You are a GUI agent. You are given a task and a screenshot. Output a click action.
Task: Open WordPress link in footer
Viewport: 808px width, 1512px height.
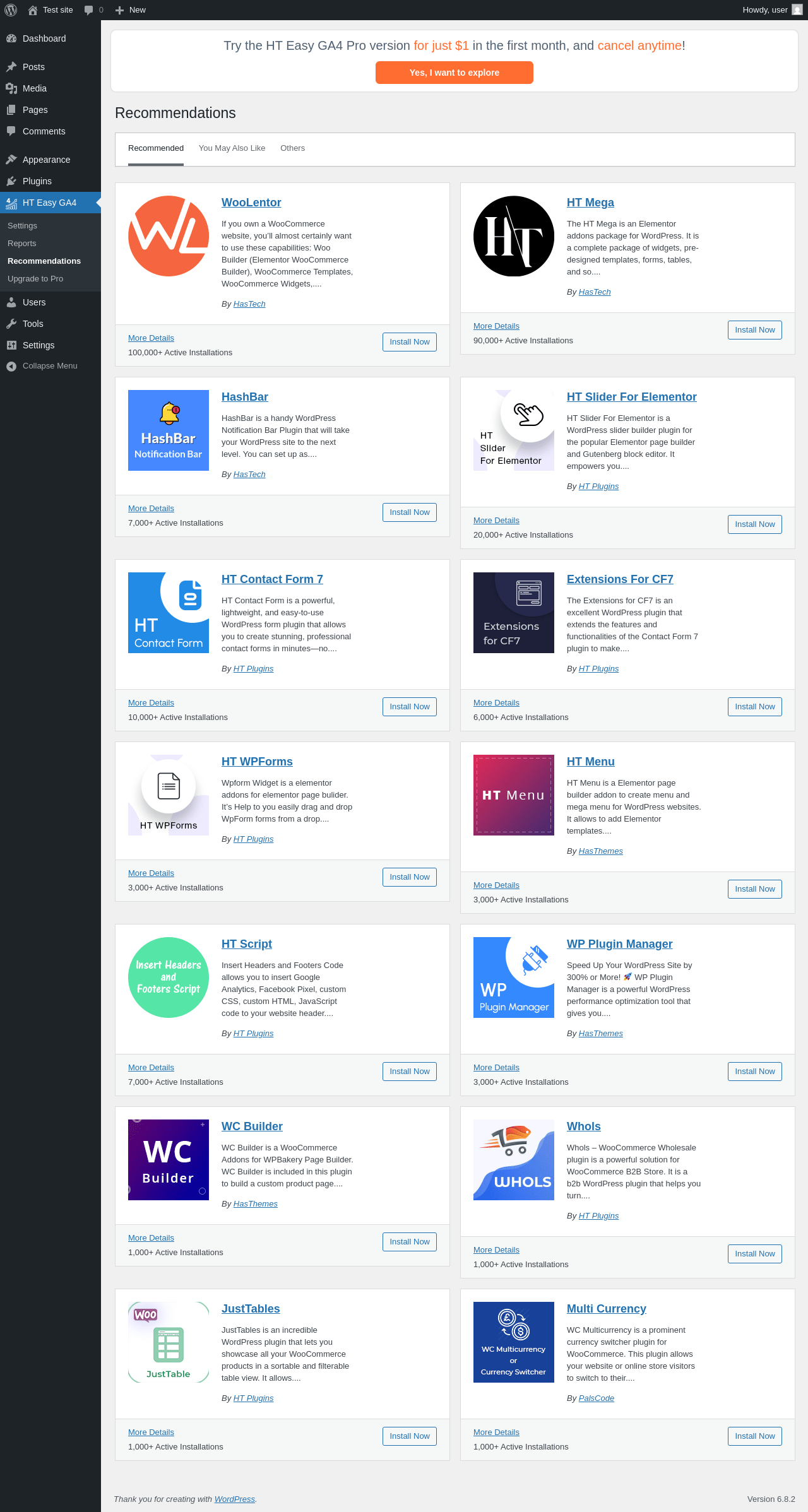click(235, 1499)
